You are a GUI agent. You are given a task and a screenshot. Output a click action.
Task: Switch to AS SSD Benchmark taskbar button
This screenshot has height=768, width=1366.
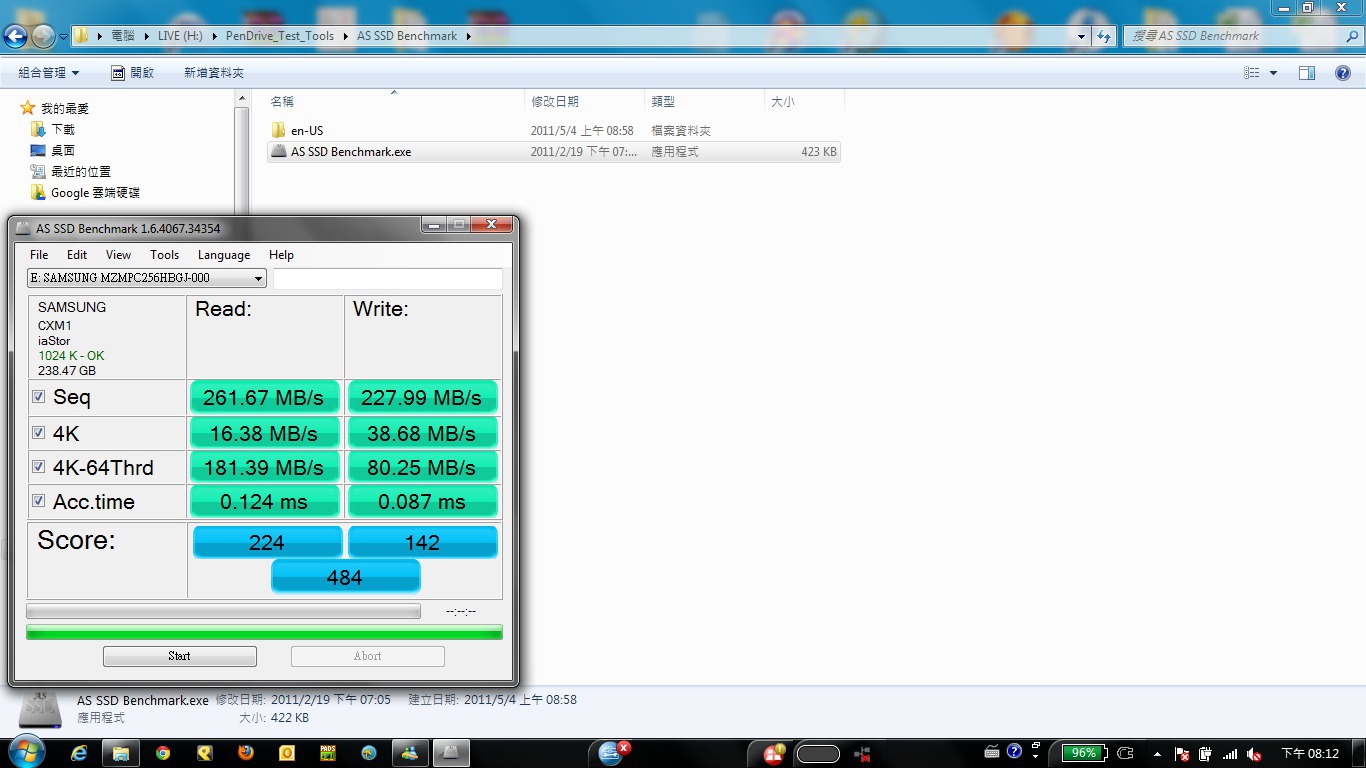coord(451,753)
